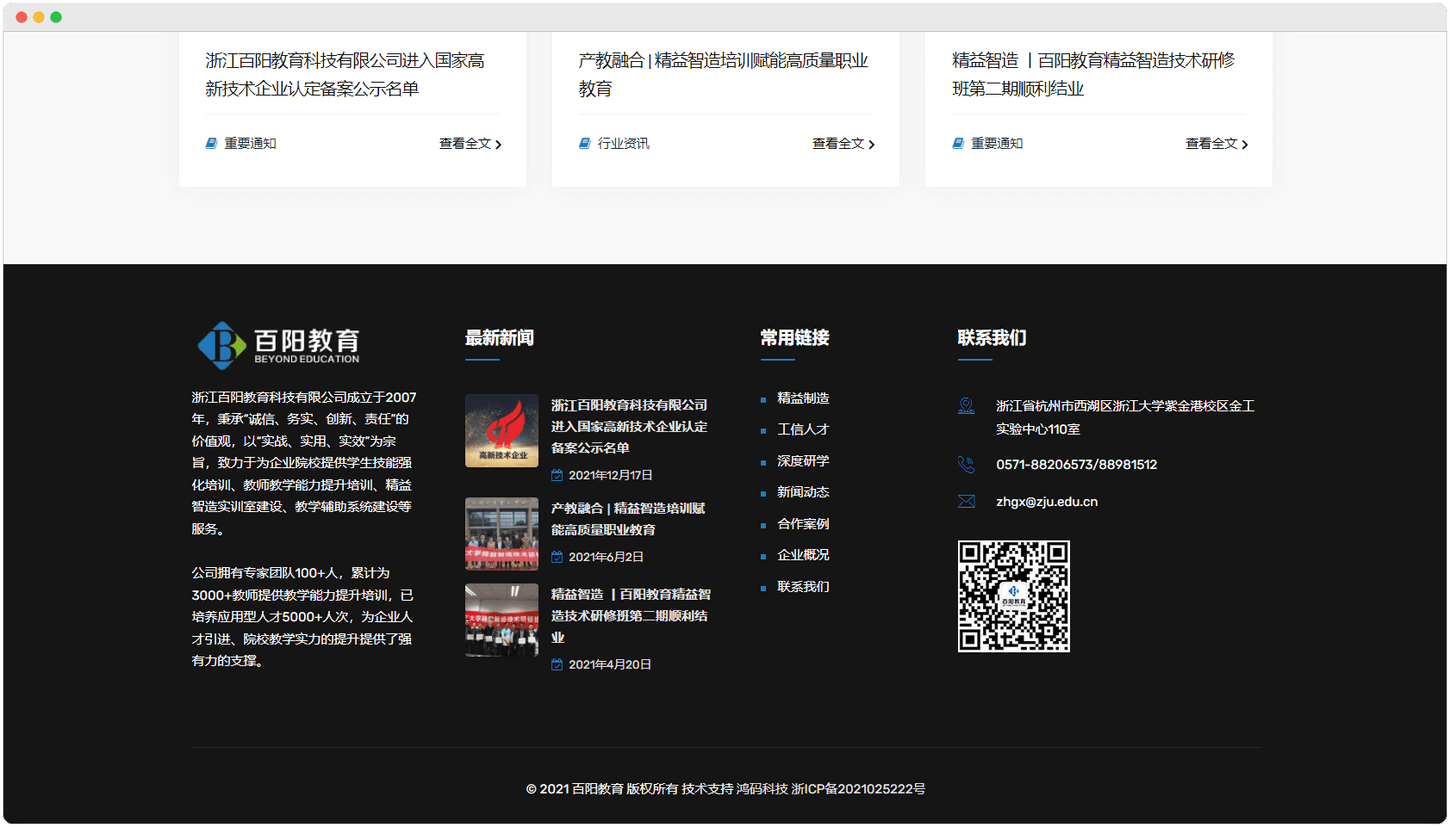Click the green macOS maximize button
Image resolution: width=1450 pixels, height=827 pixels.
(56, 17)
